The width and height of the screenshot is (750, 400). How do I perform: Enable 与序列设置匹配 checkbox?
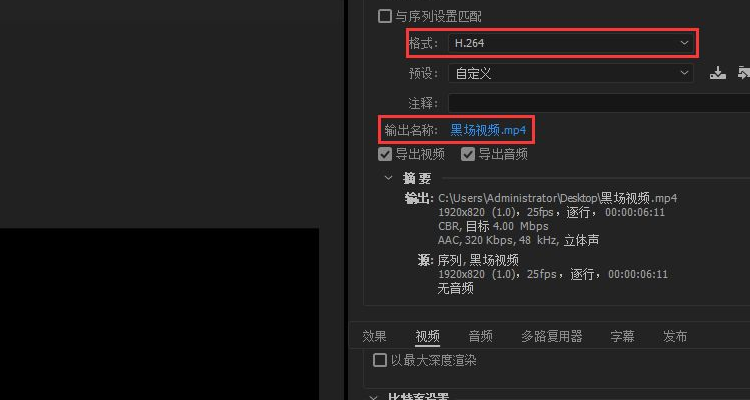pyautogui.click(x=385, y=17)
